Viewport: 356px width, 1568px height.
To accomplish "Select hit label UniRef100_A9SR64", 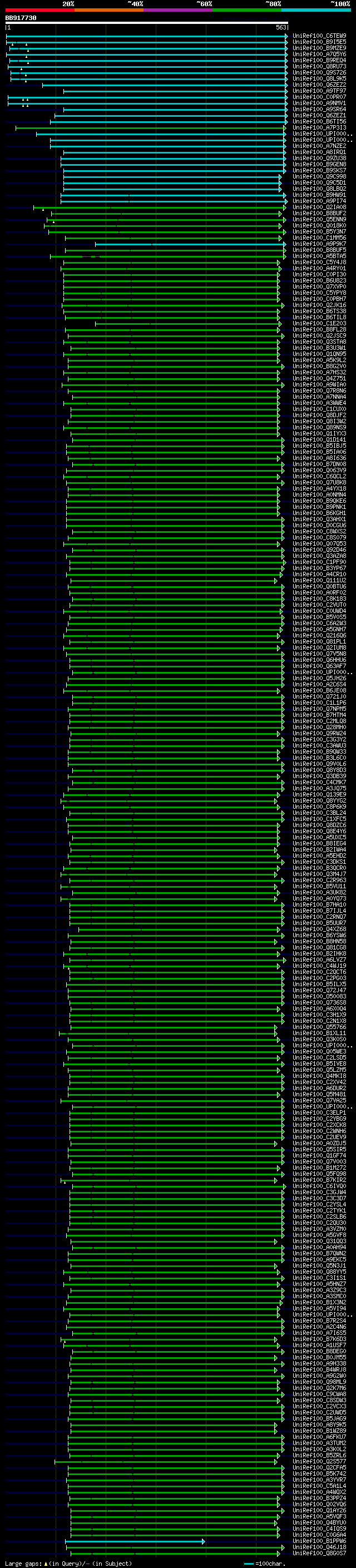I will (x=319, y=110).
